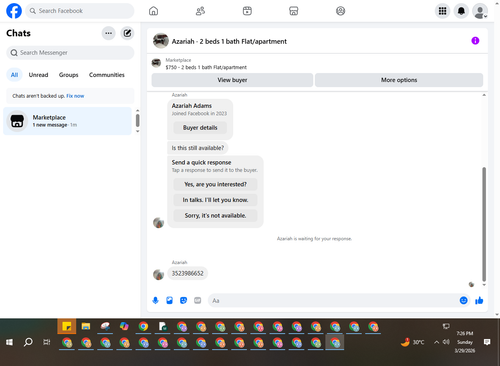This screenshot has height=366, width=500.
Task: Switch to the Groups chats tab
Action: [x=68, y=75]
